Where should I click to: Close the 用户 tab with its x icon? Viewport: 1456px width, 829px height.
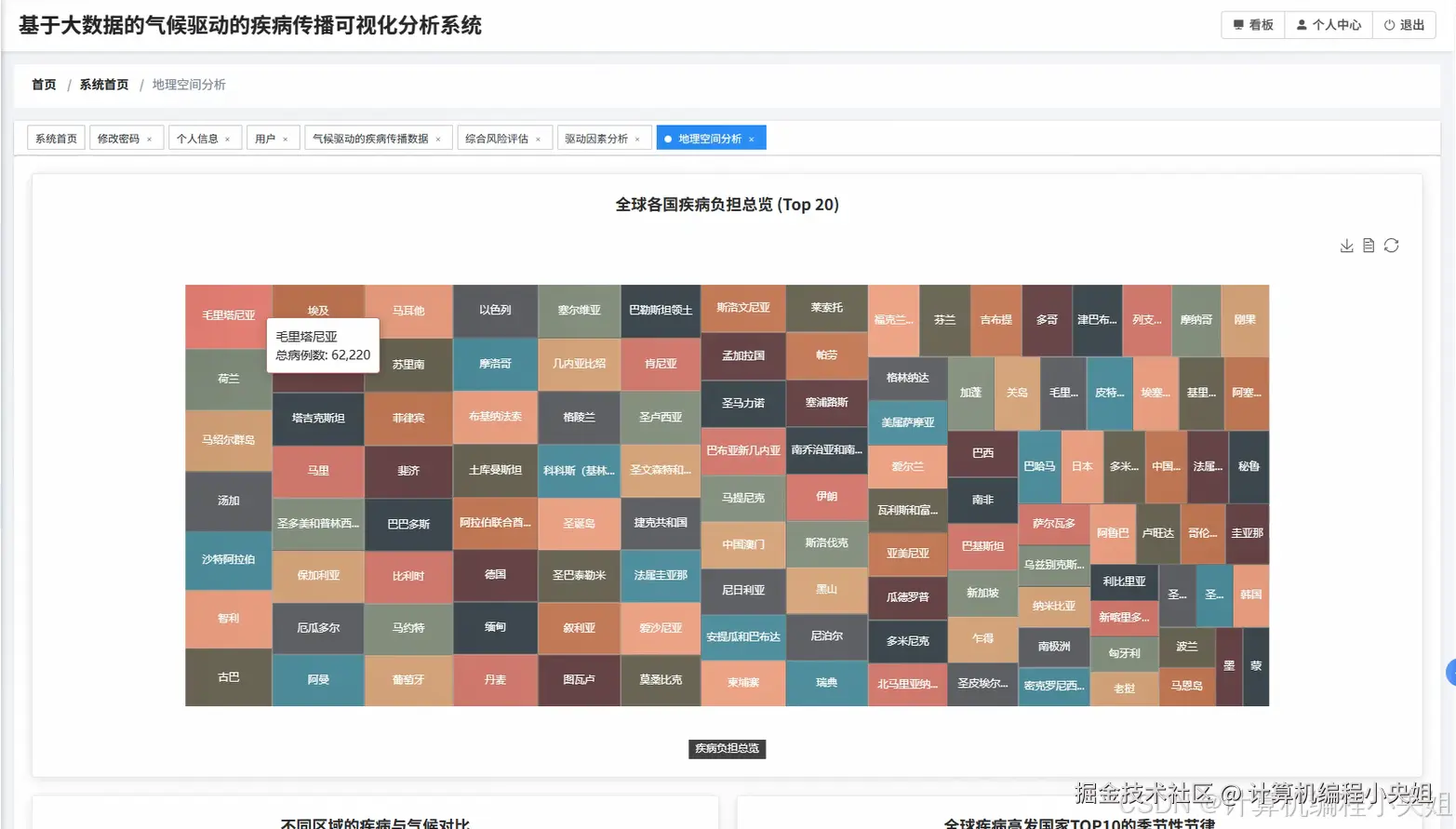pos(286,137)
